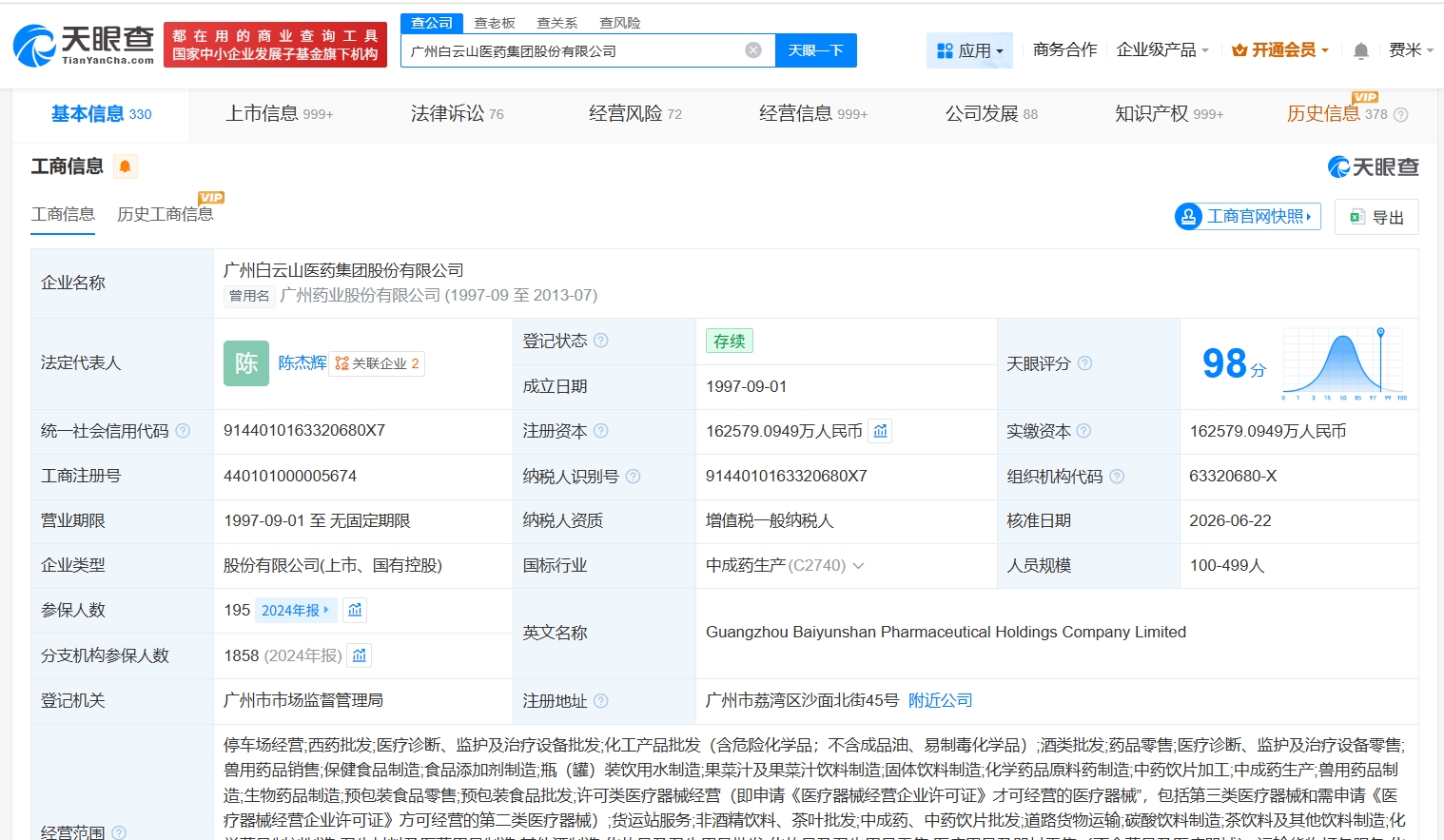Switch to 查关系 search tab
The image size is (1444, 840).
[557, 23]
